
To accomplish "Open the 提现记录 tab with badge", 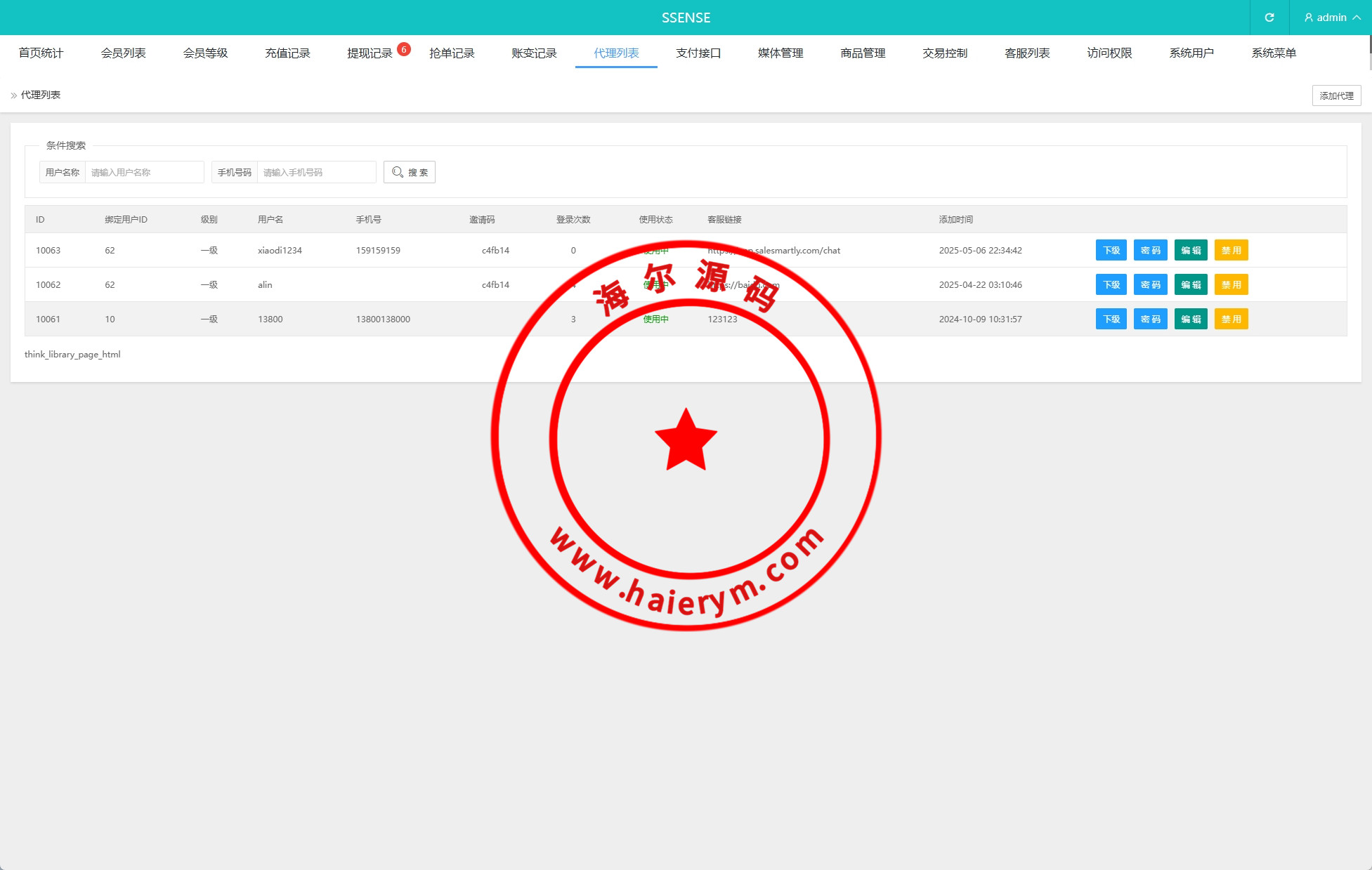I will [x=370, y=53].
